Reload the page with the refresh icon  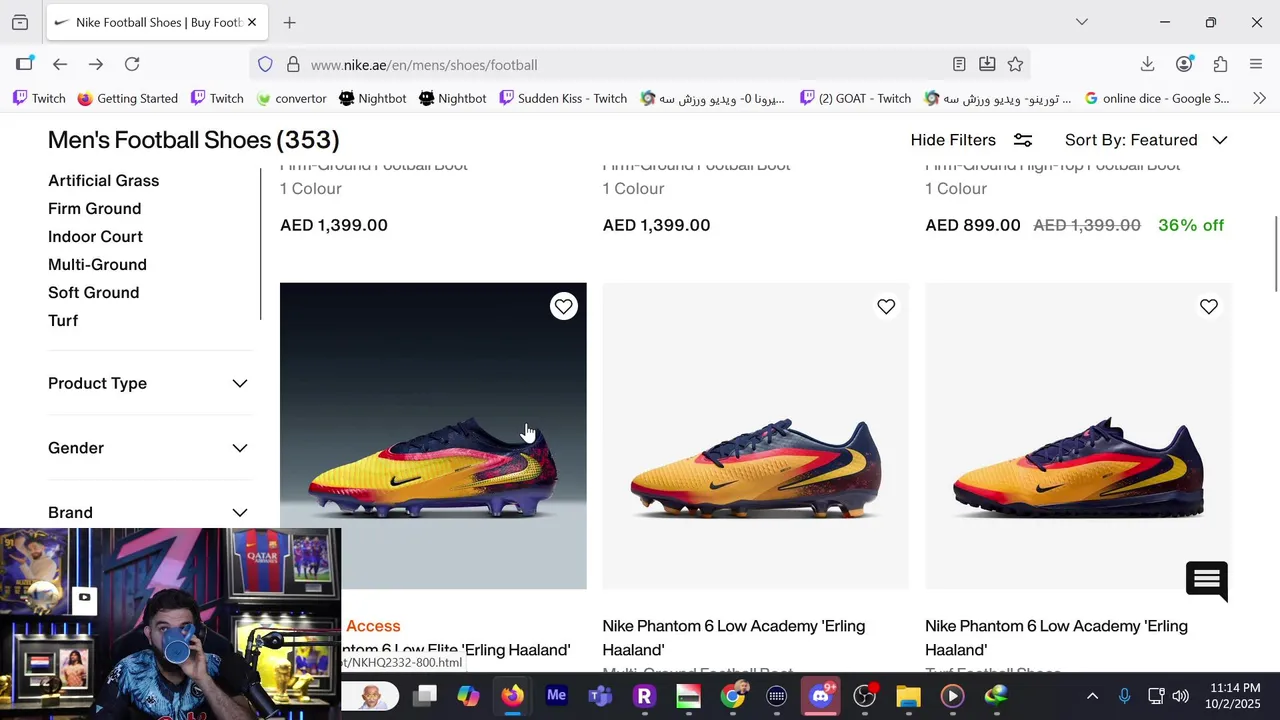pyautogui.click(x=132, y=64)
